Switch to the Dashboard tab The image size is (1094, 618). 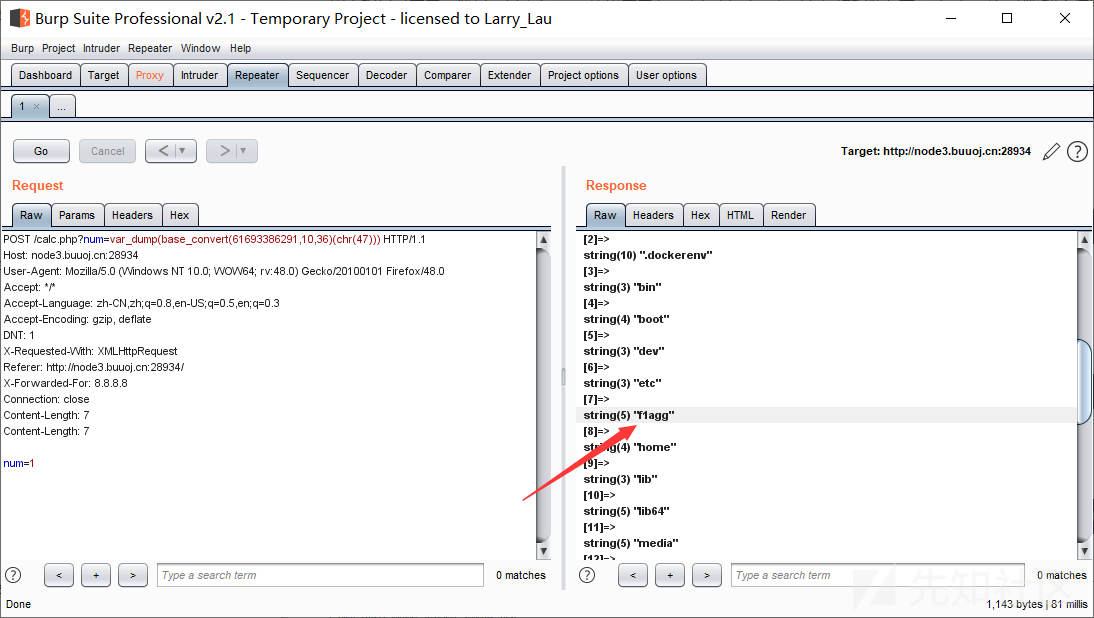pos(45,75)
